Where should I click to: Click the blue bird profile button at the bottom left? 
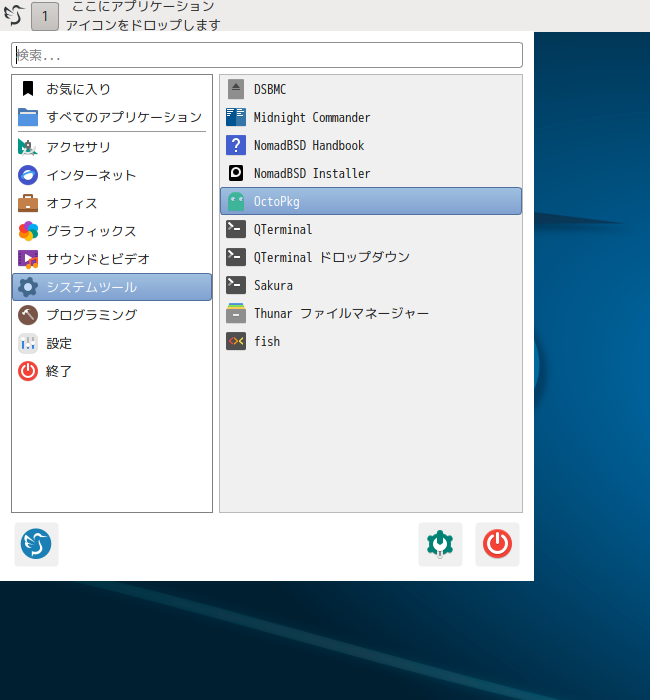36,544
